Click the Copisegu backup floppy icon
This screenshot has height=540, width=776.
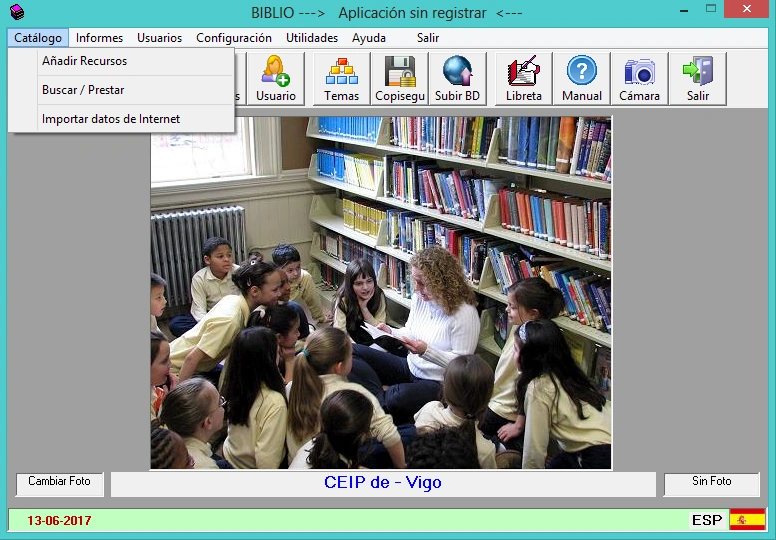(x=400, y=79)
